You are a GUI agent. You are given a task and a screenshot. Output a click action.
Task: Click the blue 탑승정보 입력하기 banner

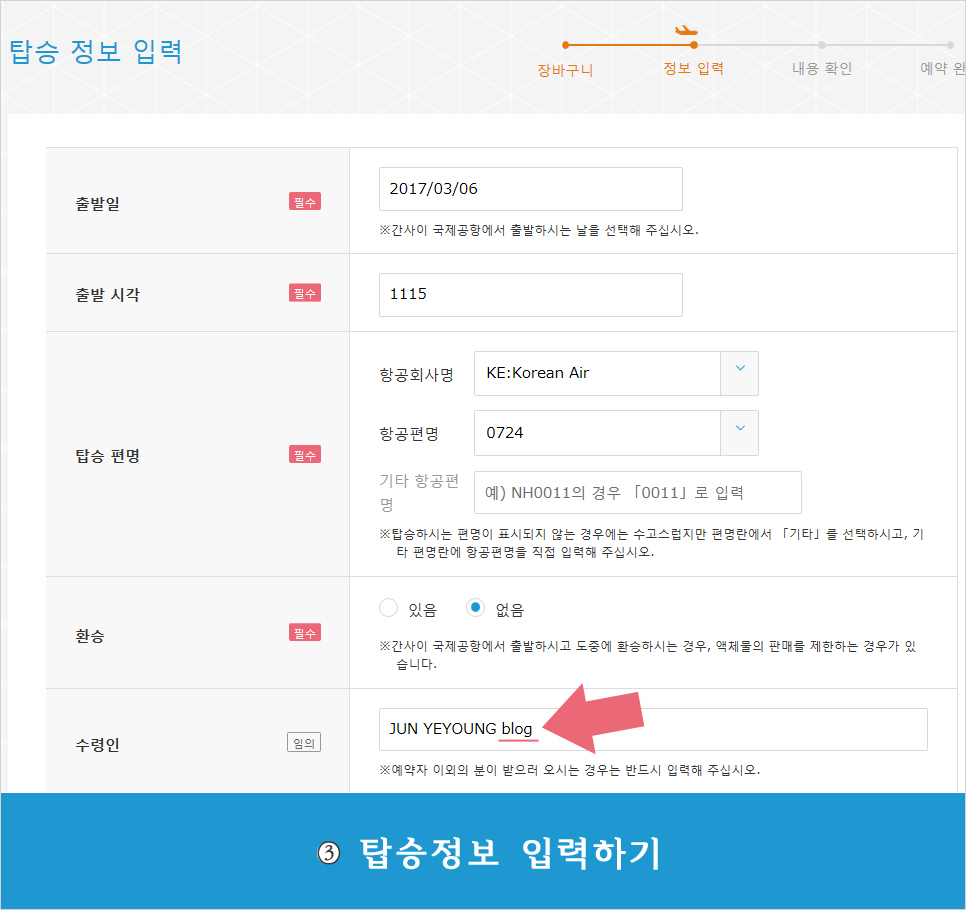(483, 852)
